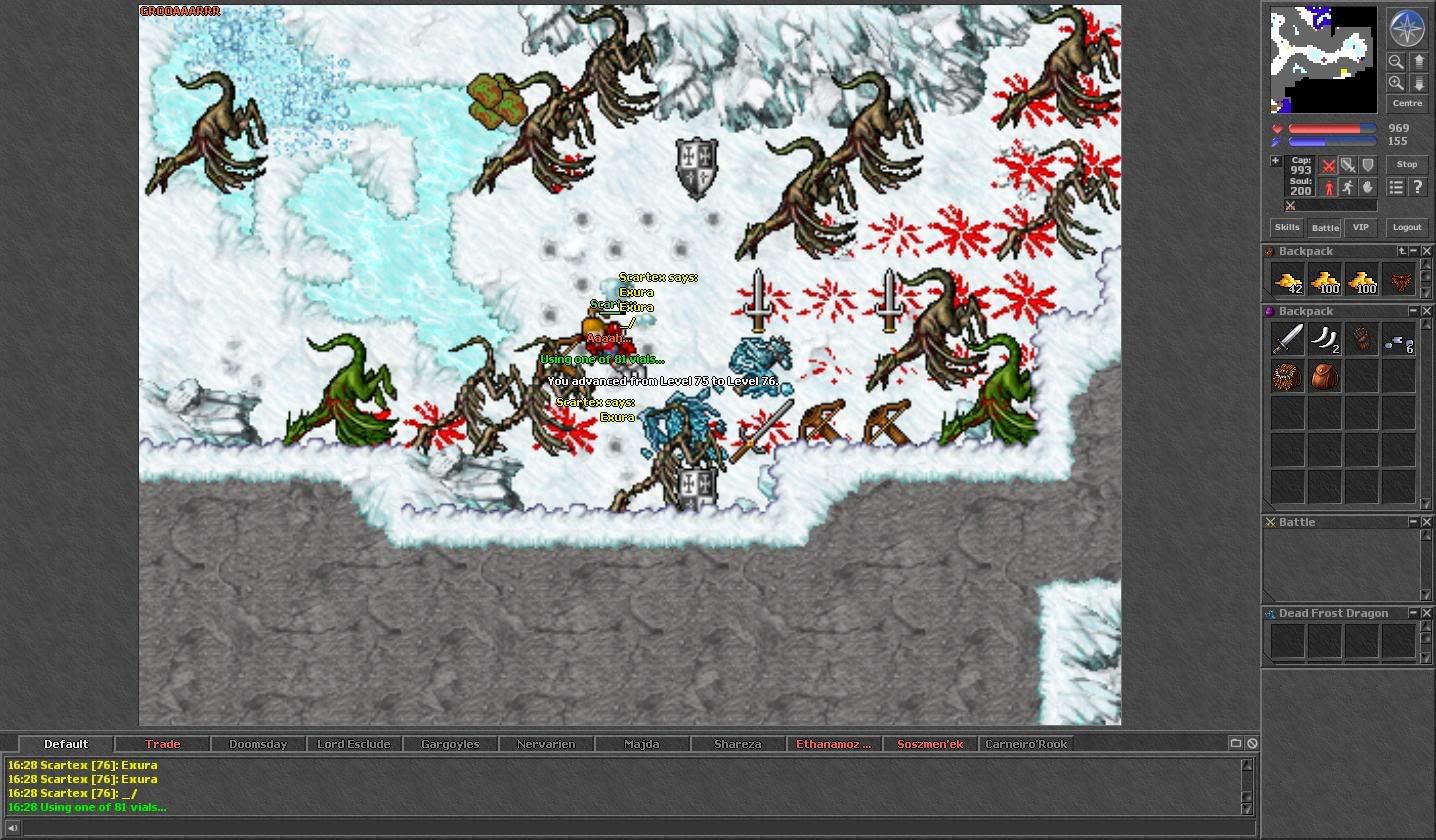Zoom out the minimap
The width and height of the screenshot is (1436, 840).
pos(1396,61)
